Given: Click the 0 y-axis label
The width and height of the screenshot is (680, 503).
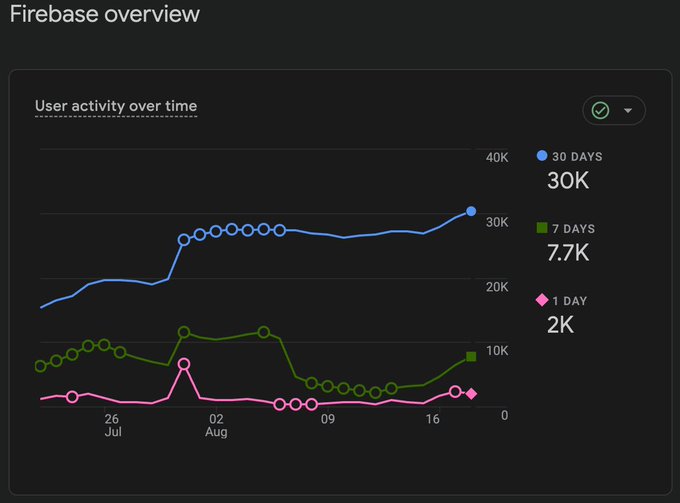Looking at the screenshot, I should tap(504, 415).
